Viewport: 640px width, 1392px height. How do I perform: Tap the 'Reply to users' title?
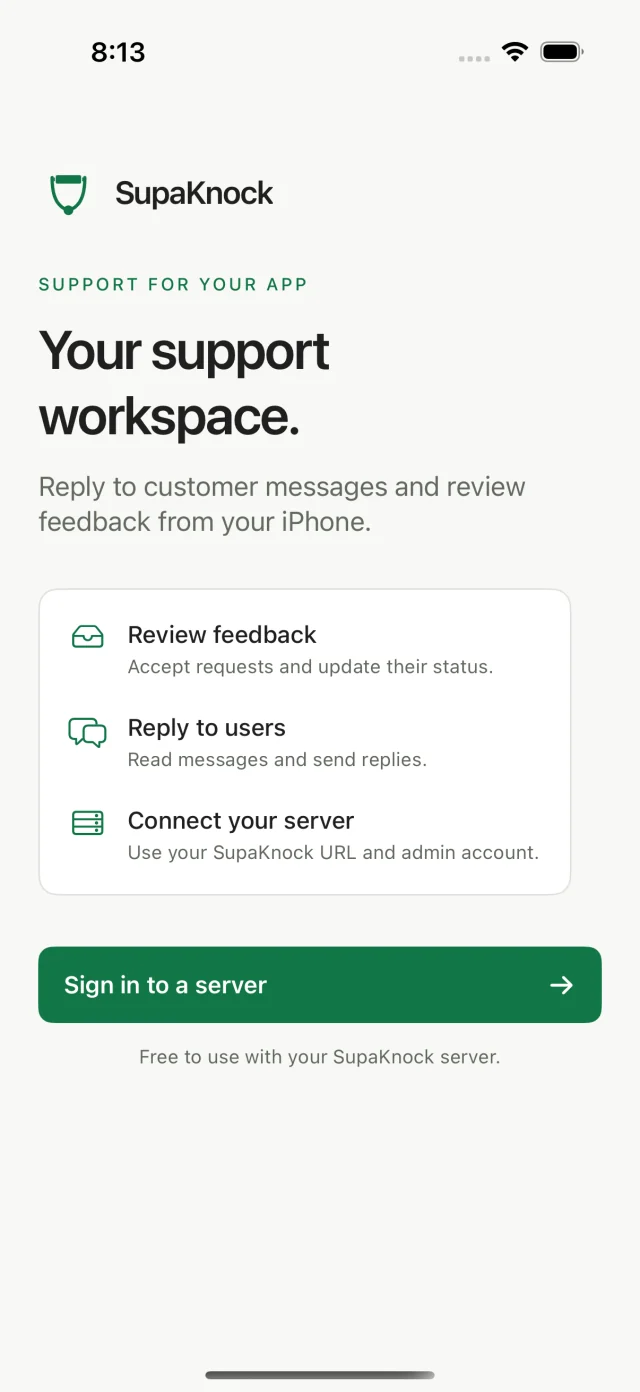207,728
